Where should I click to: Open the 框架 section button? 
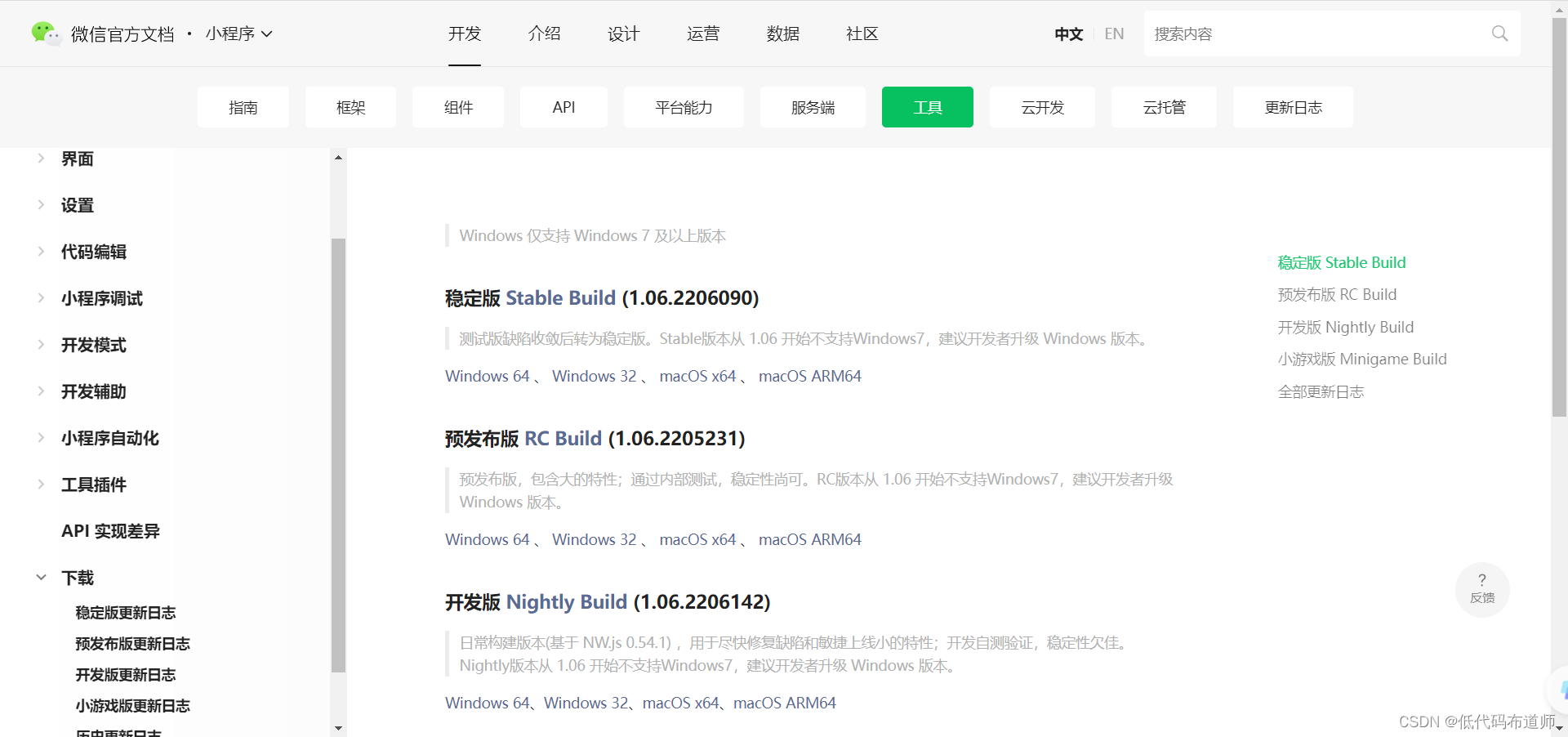(x=351, y=107)
